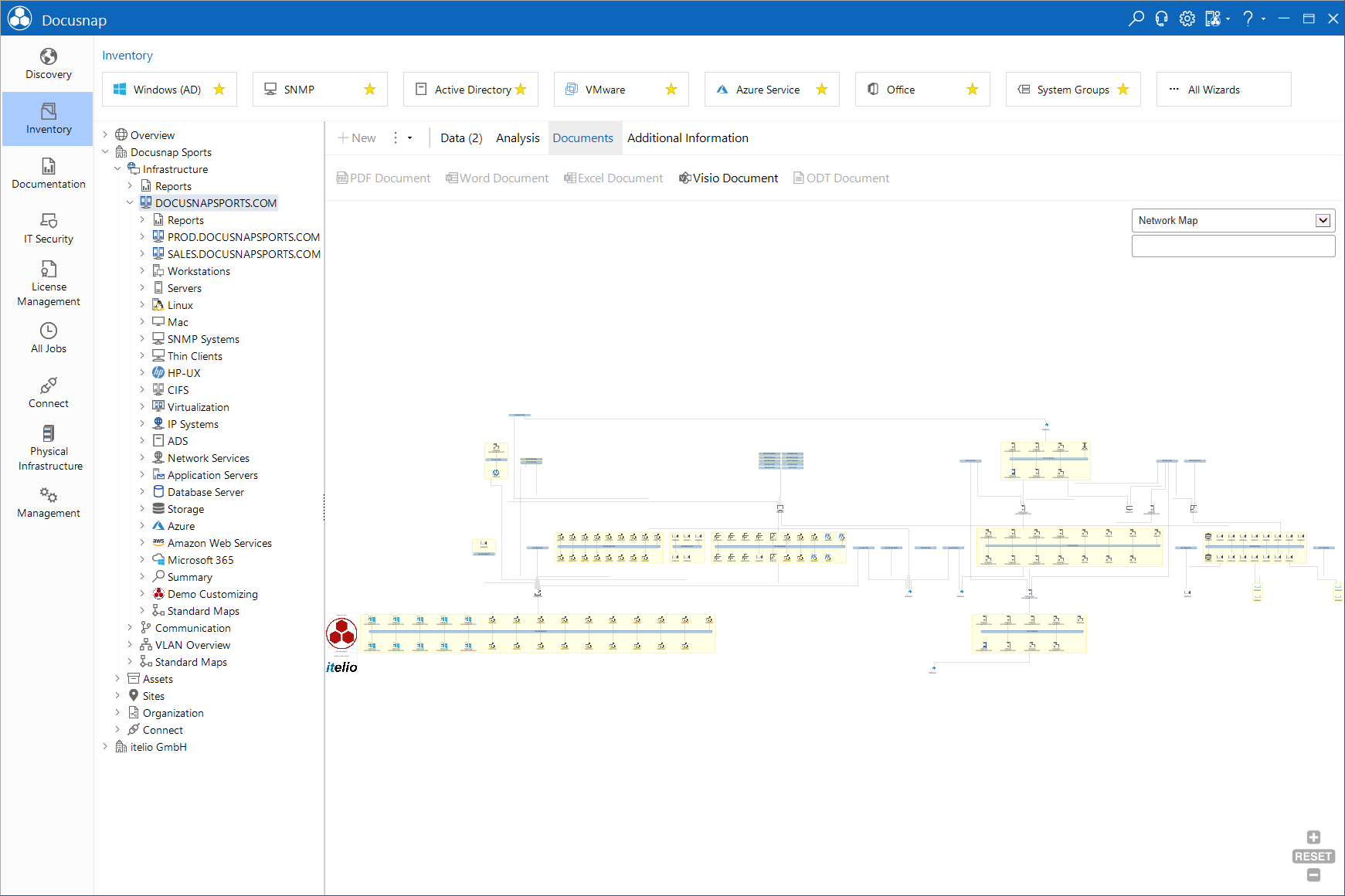Open Documentation section in sidebar
The width and height of the screenshot is (1345, 896).
click(48, 173)
